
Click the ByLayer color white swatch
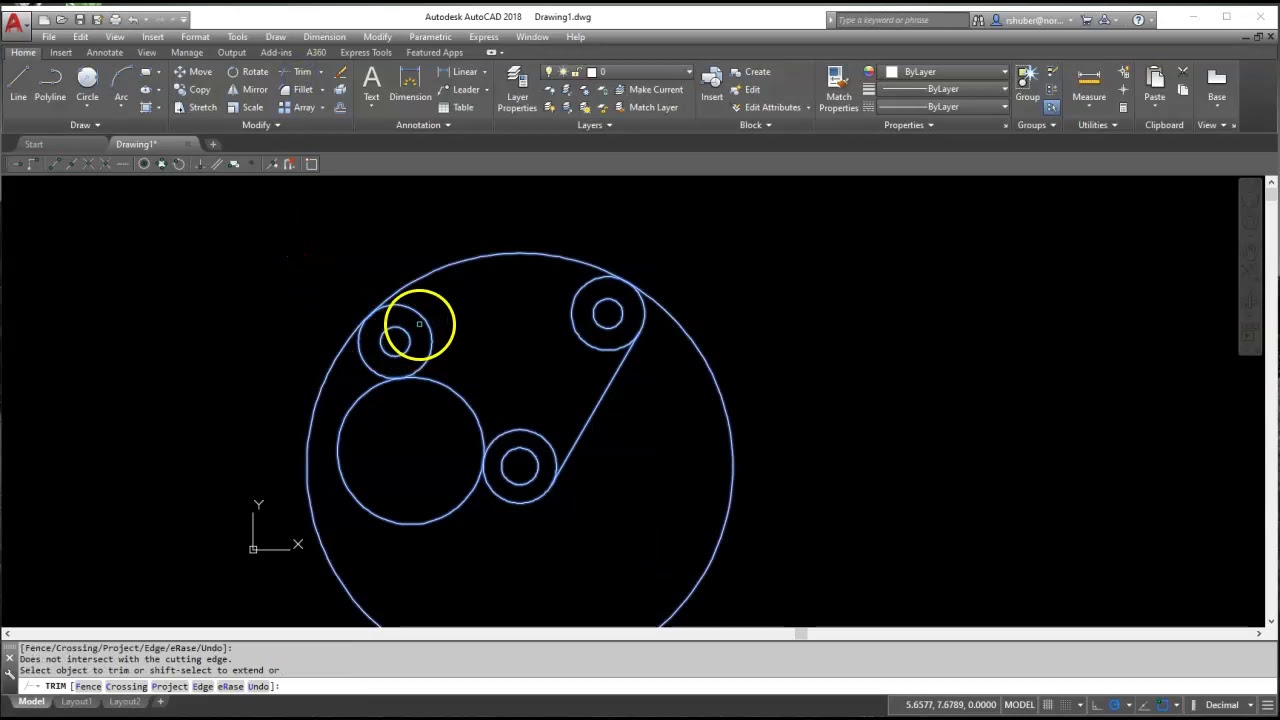click(x=892, y=72)
